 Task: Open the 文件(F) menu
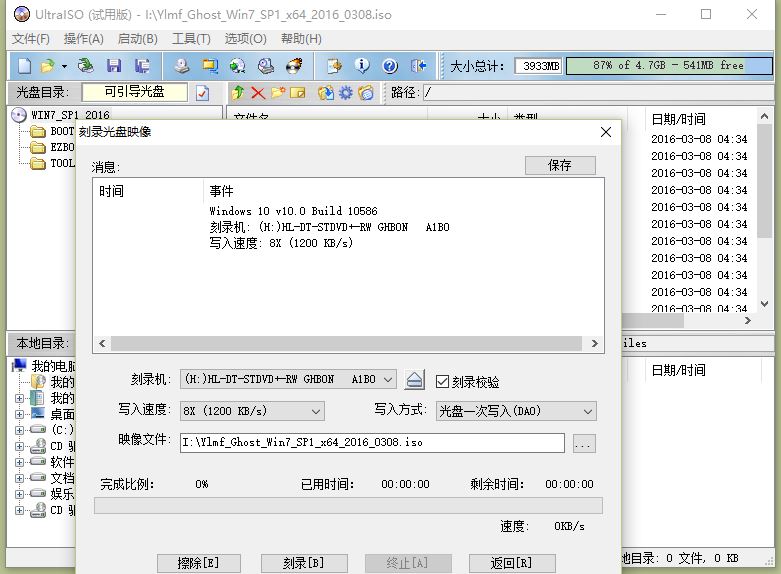coord(31,39)
